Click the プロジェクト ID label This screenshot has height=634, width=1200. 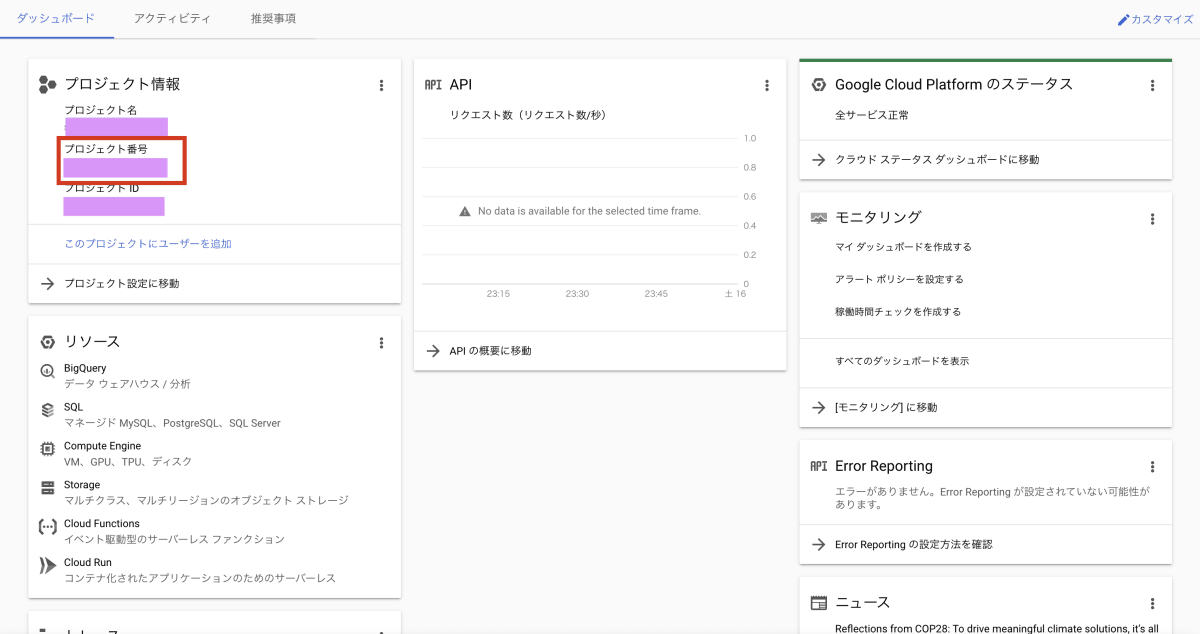point(102,188)
